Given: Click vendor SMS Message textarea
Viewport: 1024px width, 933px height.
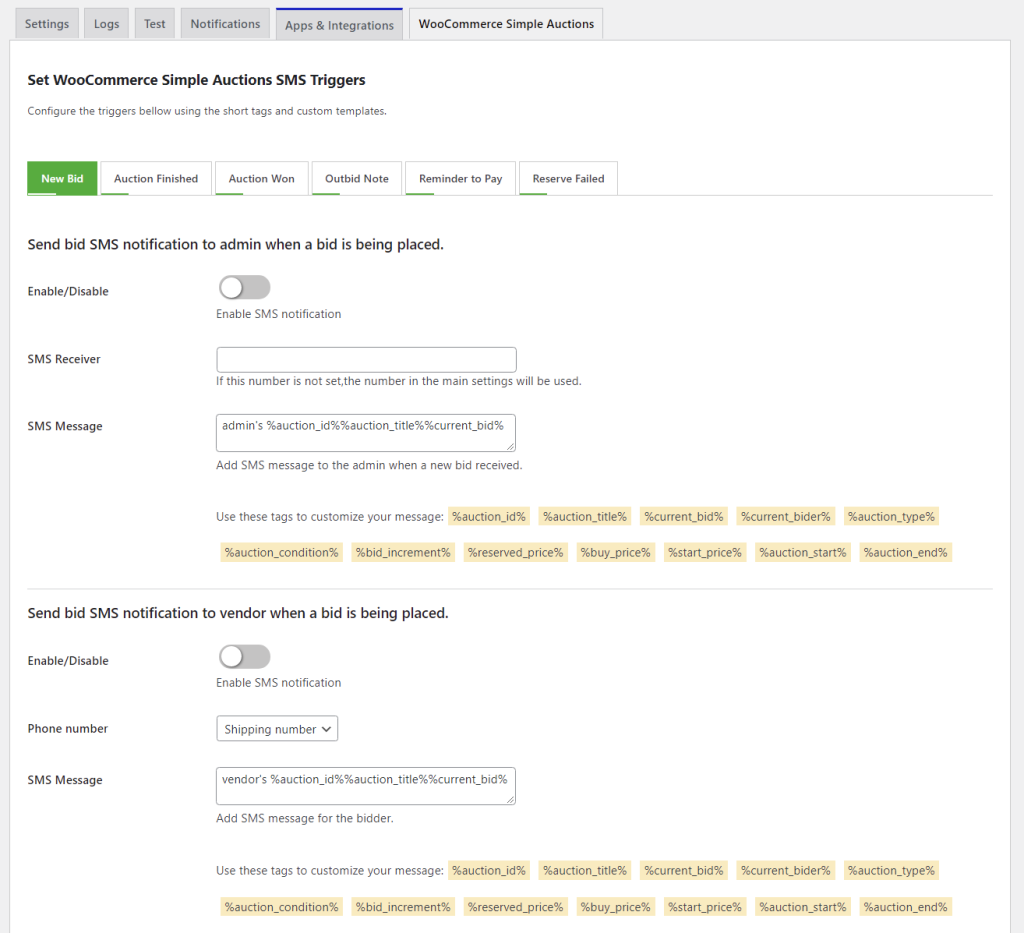Looking at the screenshot, I should (x=366, y=785).
